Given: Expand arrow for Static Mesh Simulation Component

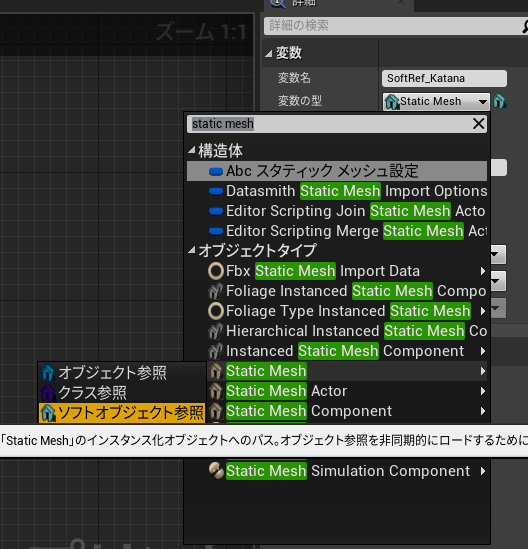Looking at the screenshot, I should [x=483, y=471].
